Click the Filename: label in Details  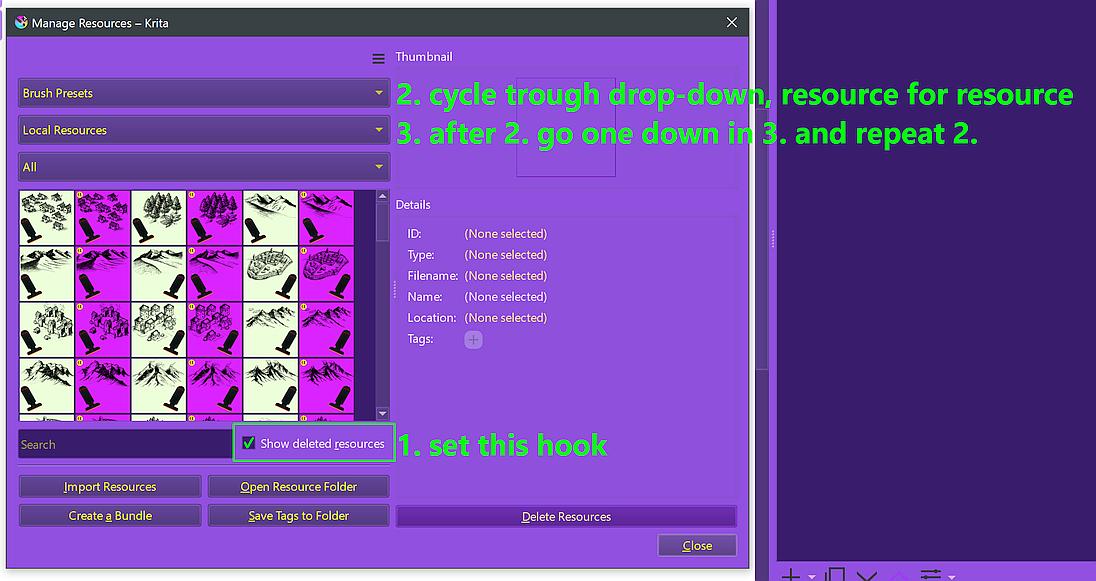click(433, 275)
